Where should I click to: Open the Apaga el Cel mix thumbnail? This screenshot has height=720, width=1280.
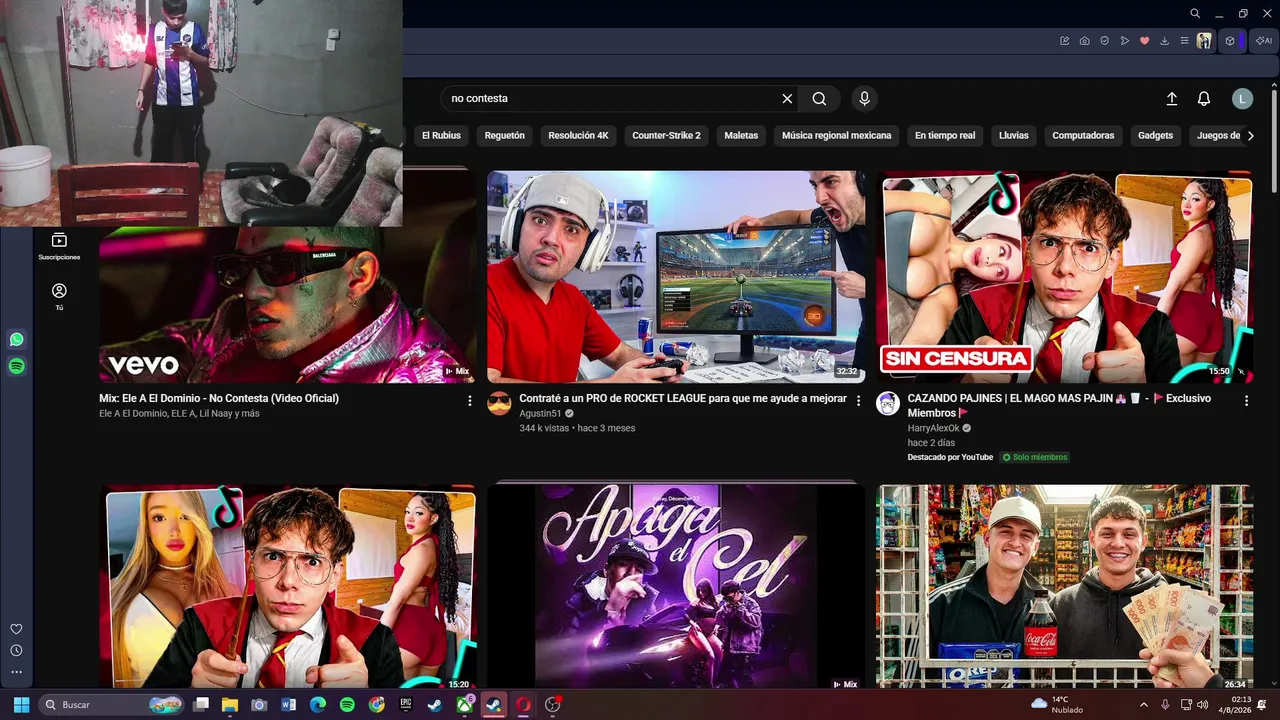[x=676, y=588]
